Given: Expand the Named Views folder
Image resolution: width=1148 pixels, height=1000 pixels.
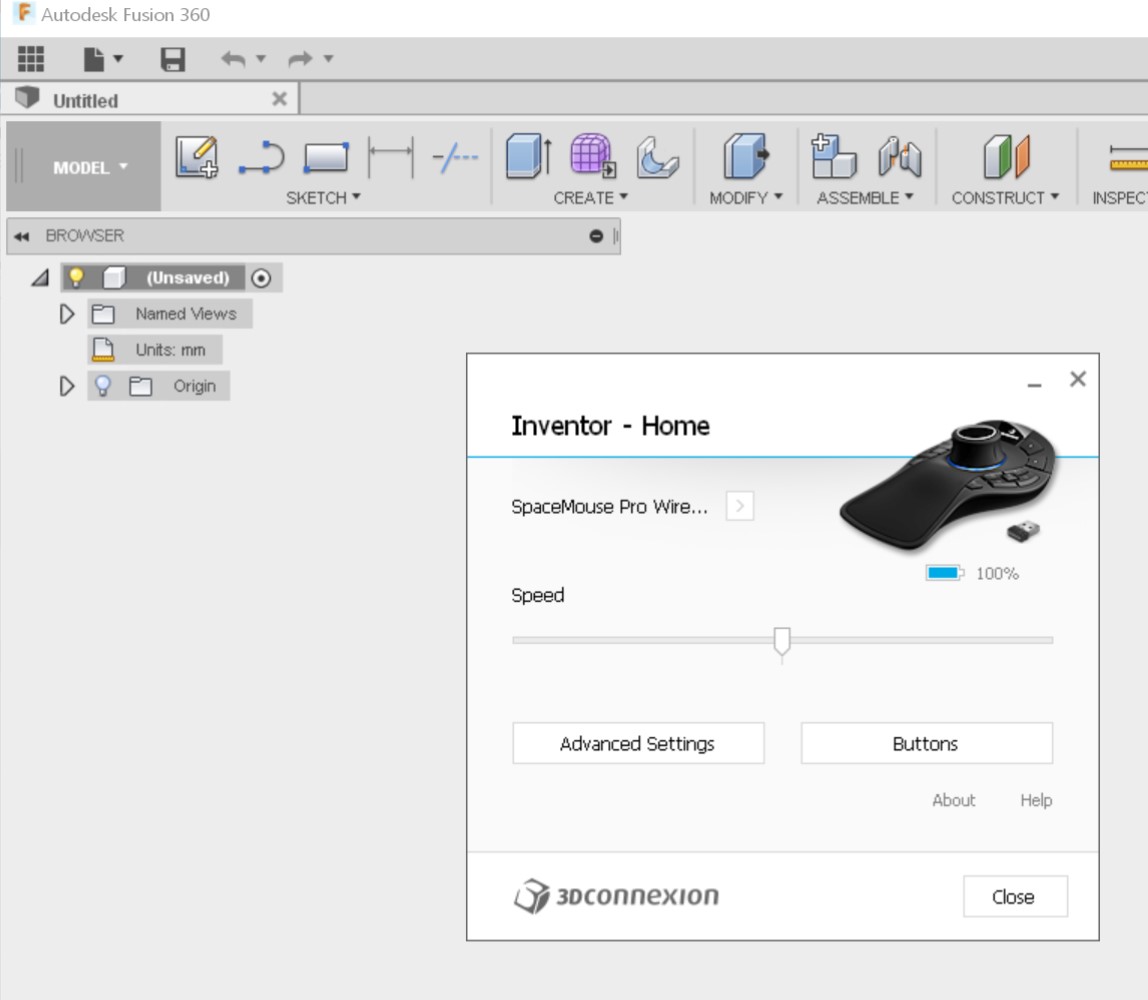Looking at the screenshot, I should pos(67,314).
